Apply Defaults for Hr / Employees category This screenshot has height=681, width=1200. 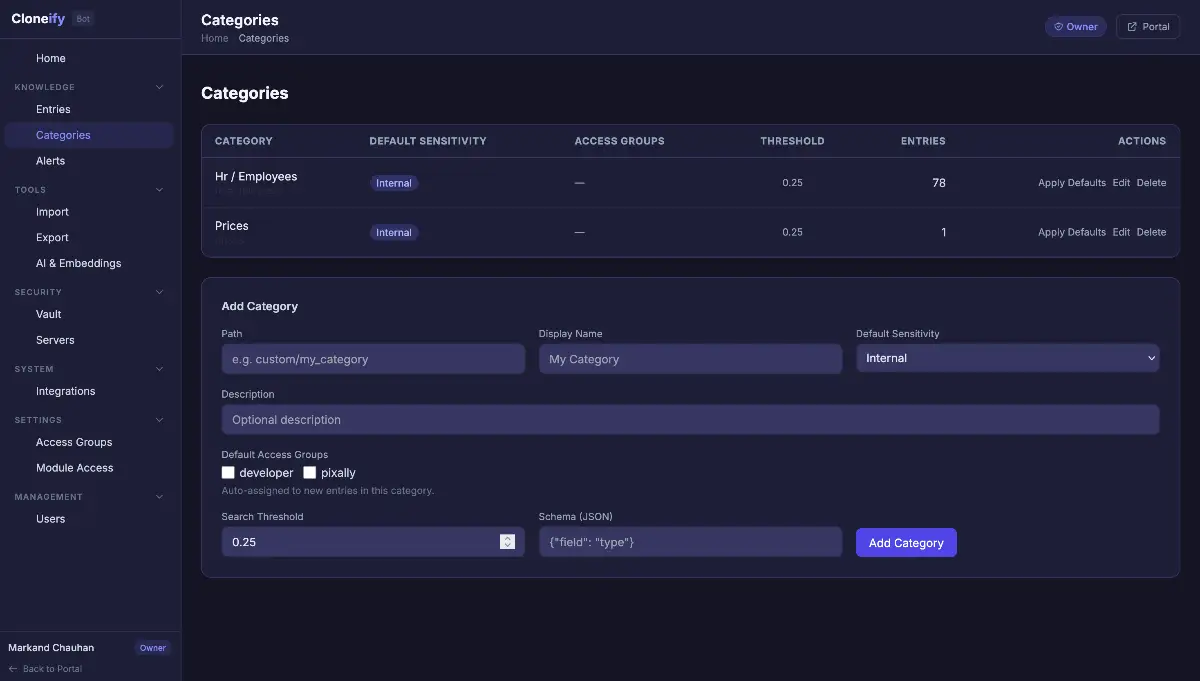point(1072,183)
